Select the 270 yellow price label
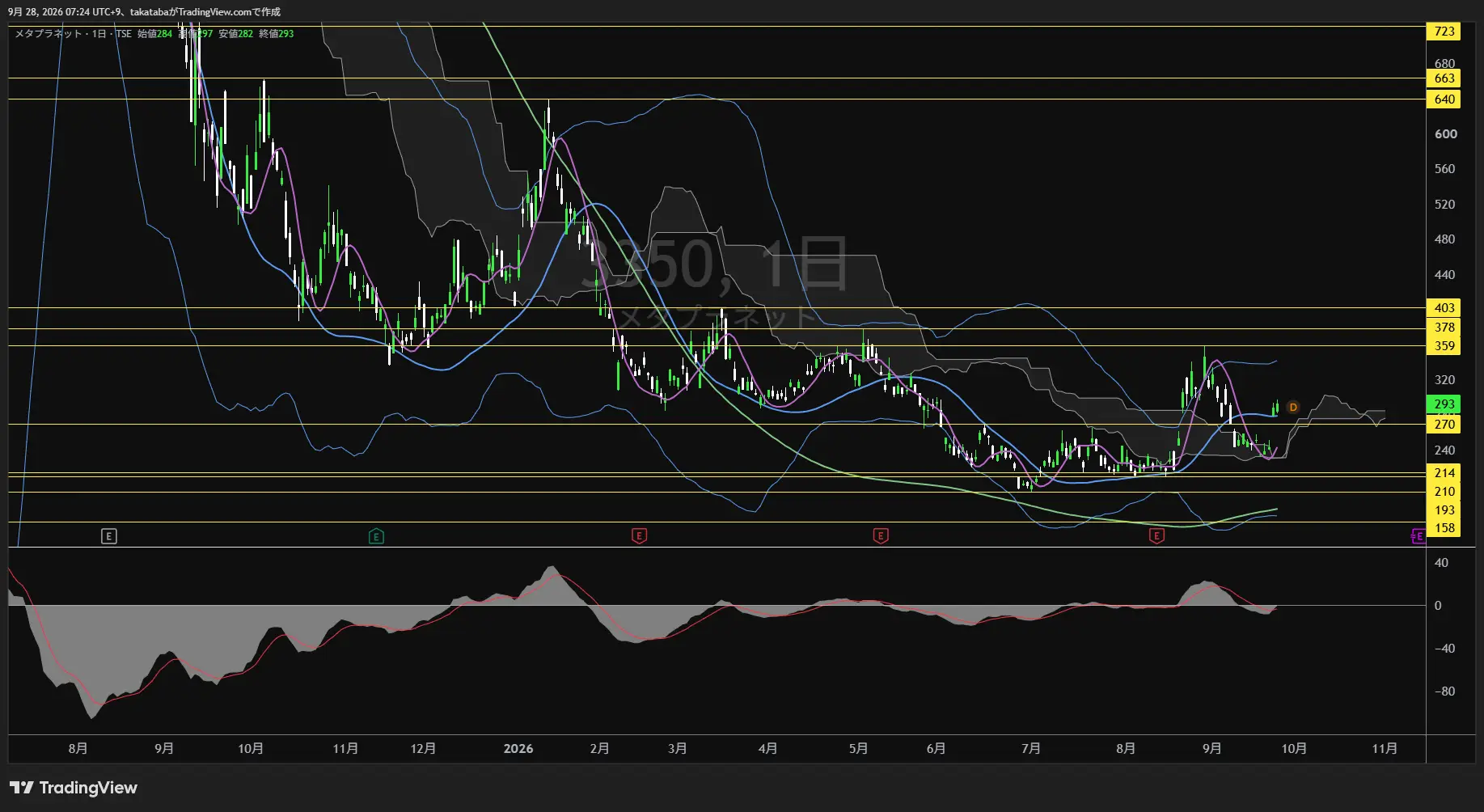Viewport: 1484px width, 812px height. (x=1444, y=424)
